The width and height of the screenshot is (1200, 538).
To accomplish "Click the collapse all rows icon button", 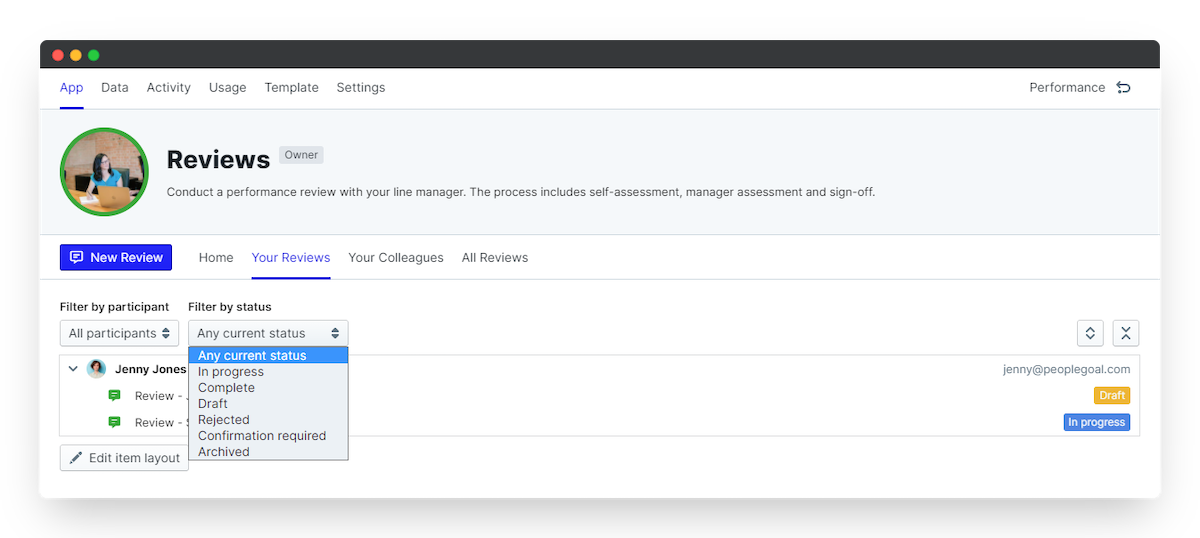I will [1126, 333].
